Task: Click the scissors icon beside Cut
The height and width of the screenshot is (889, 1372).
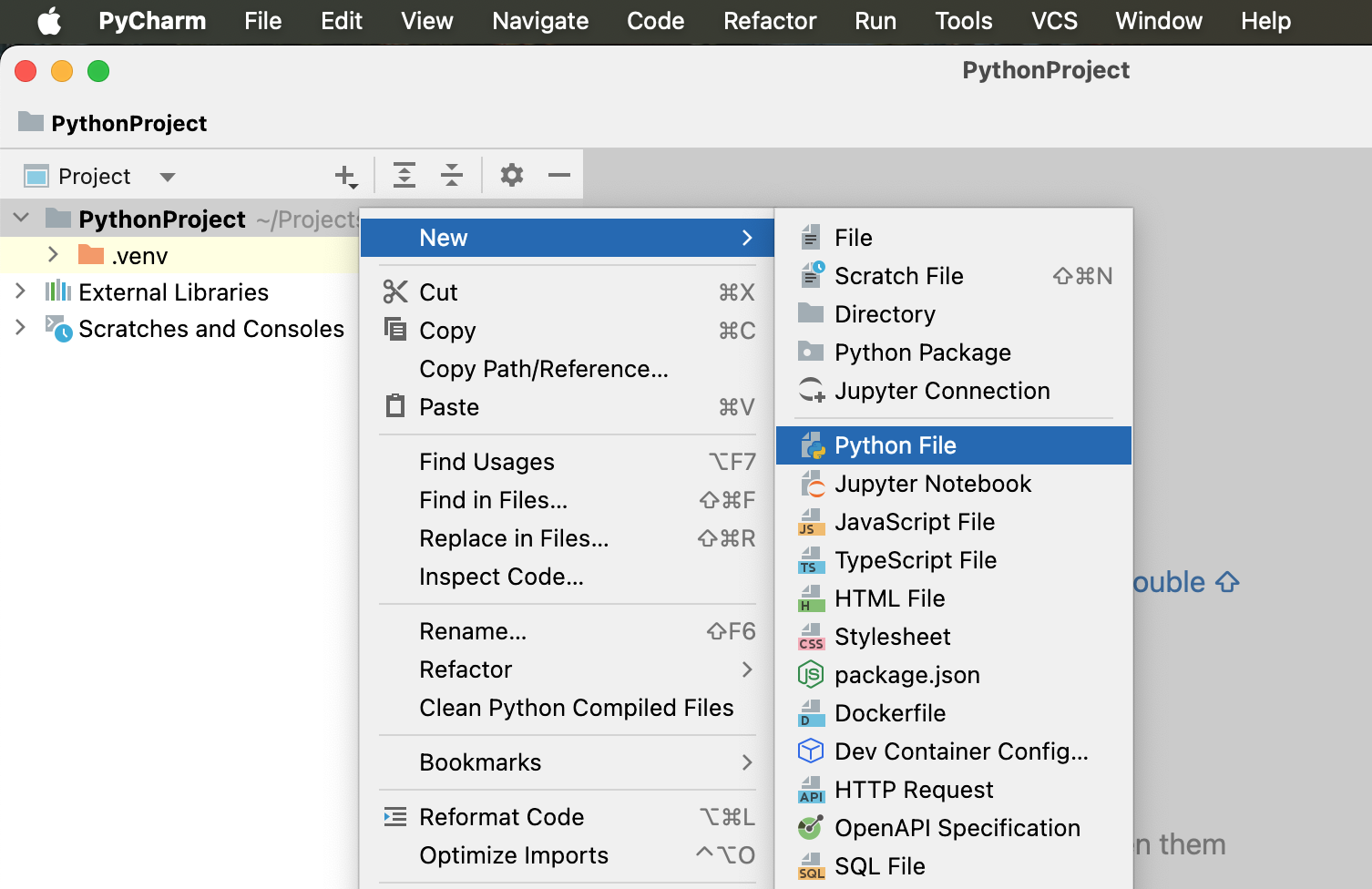Action: (x=395, y=291)
